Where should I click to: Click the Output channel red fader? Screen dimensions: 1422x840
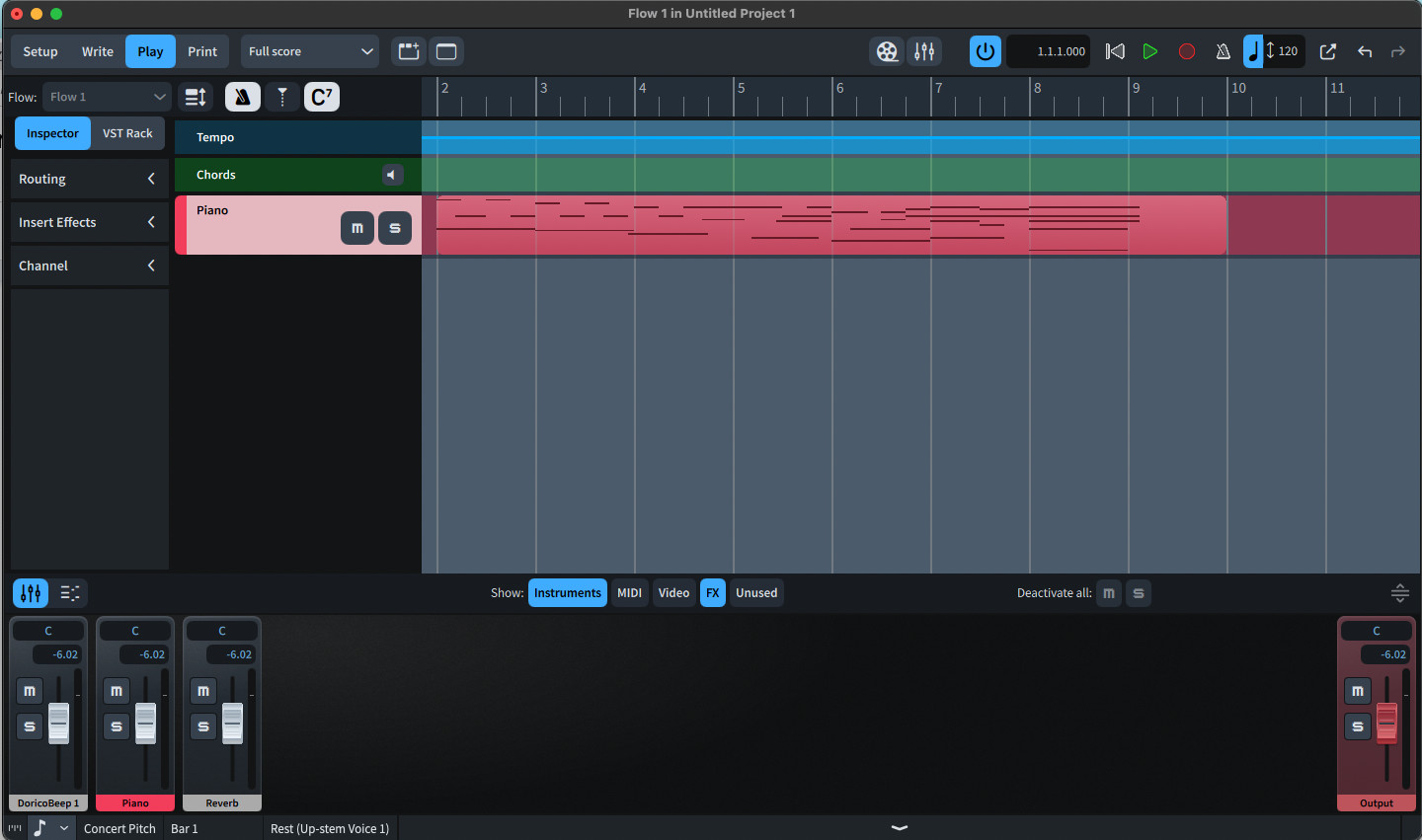coord(1386,722)
